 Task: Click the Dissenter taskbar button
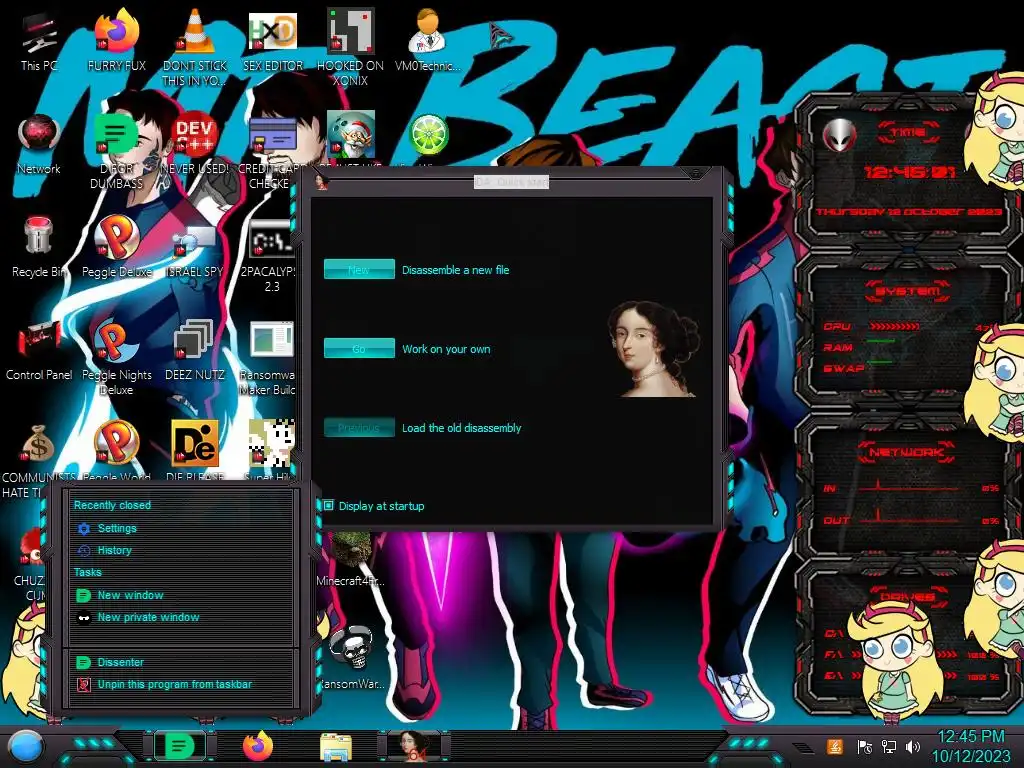tap(179, 746)
